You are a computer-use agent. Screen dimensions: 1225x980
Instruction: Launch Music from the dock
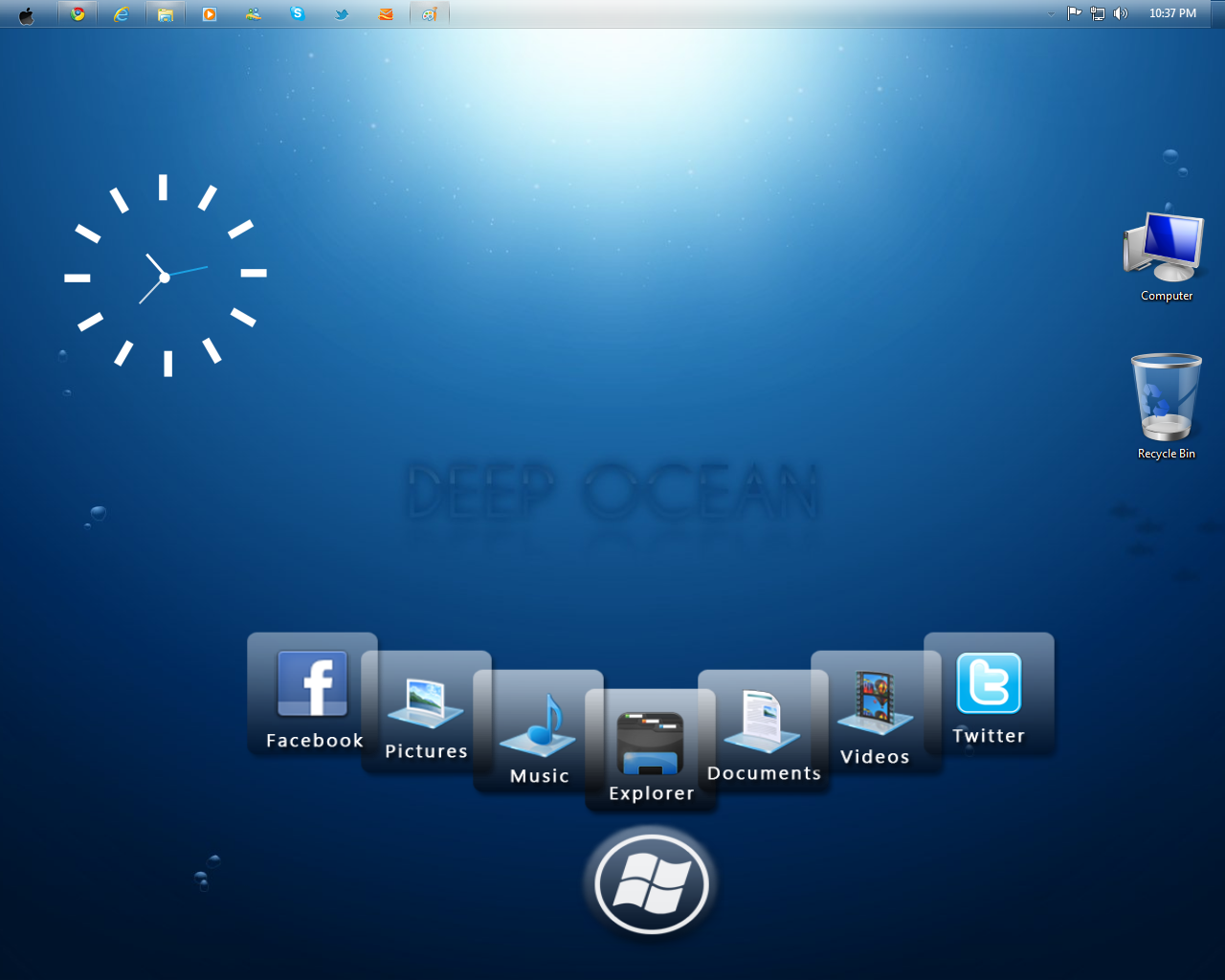pyautogui.click(x=539, y=732)
